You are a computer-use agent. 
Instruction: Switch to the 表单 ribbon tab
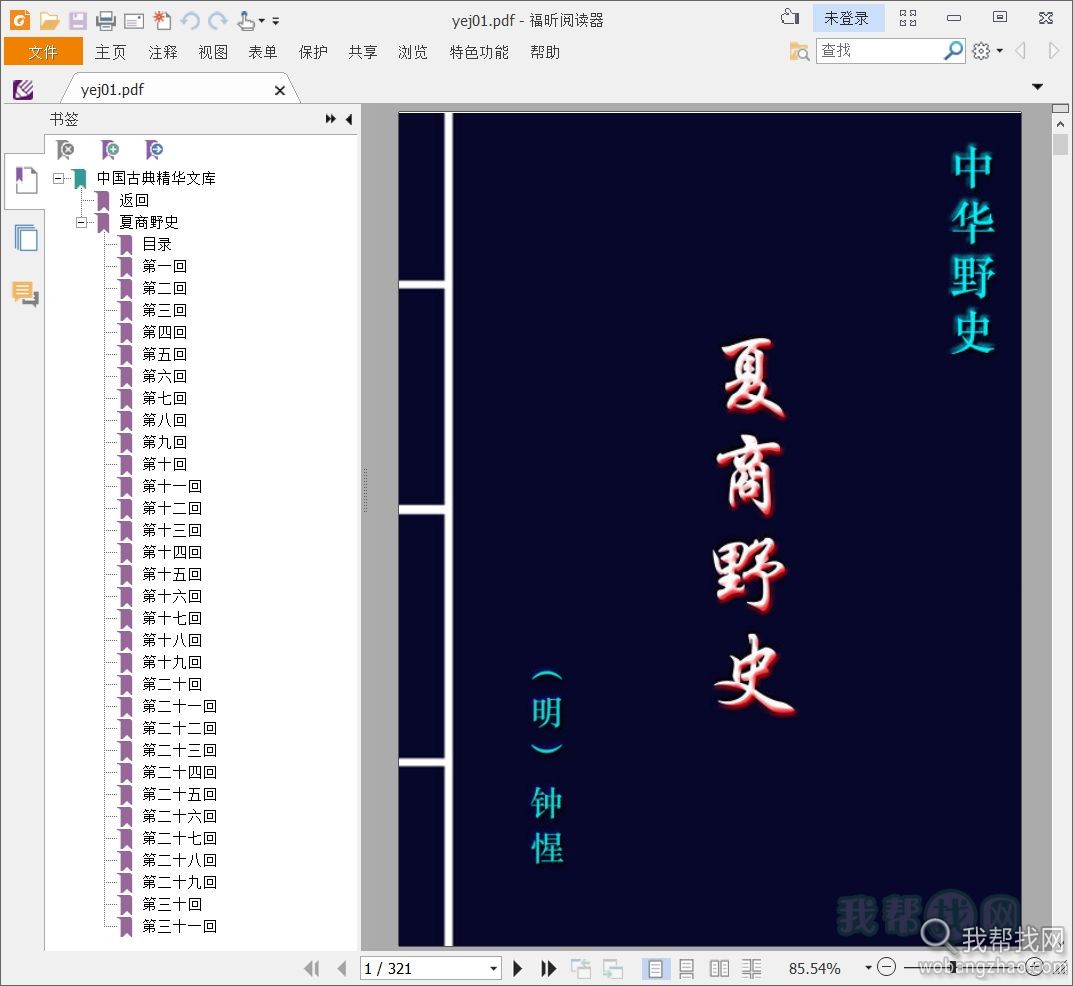[x=263, y=52]
